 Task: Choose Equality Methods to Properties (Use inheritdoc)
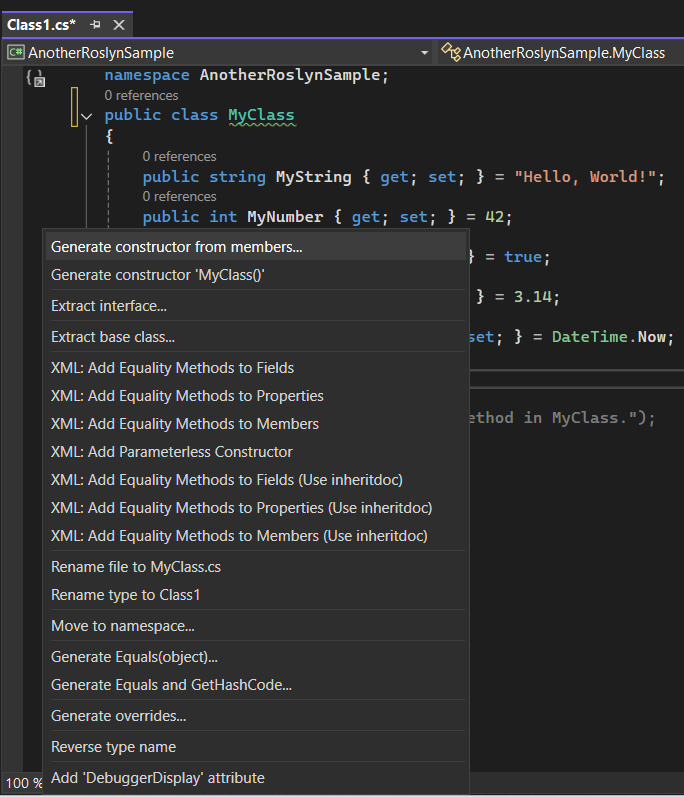tap(256, 508)
